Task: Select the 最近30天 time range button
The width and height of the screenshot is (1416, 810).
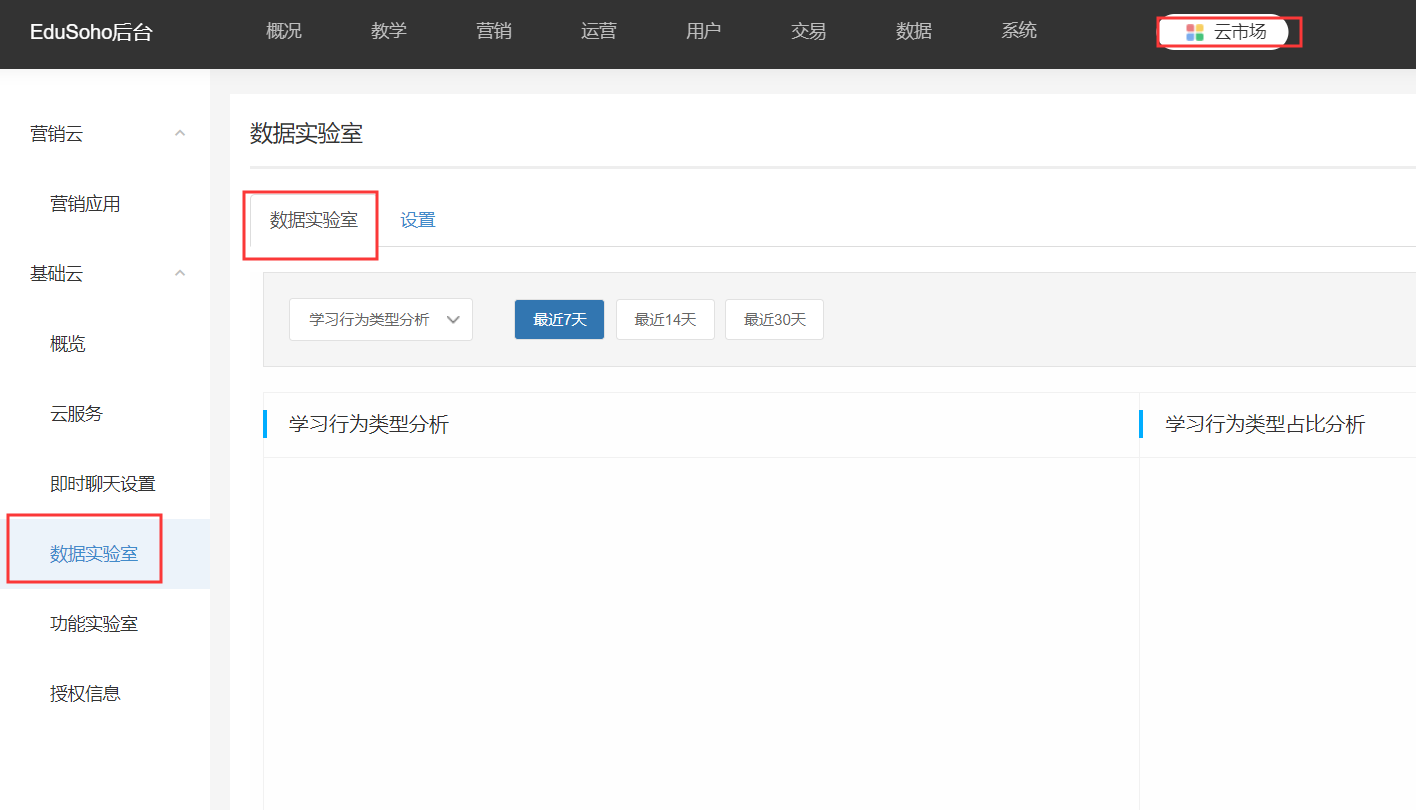Action: (774, 320)
